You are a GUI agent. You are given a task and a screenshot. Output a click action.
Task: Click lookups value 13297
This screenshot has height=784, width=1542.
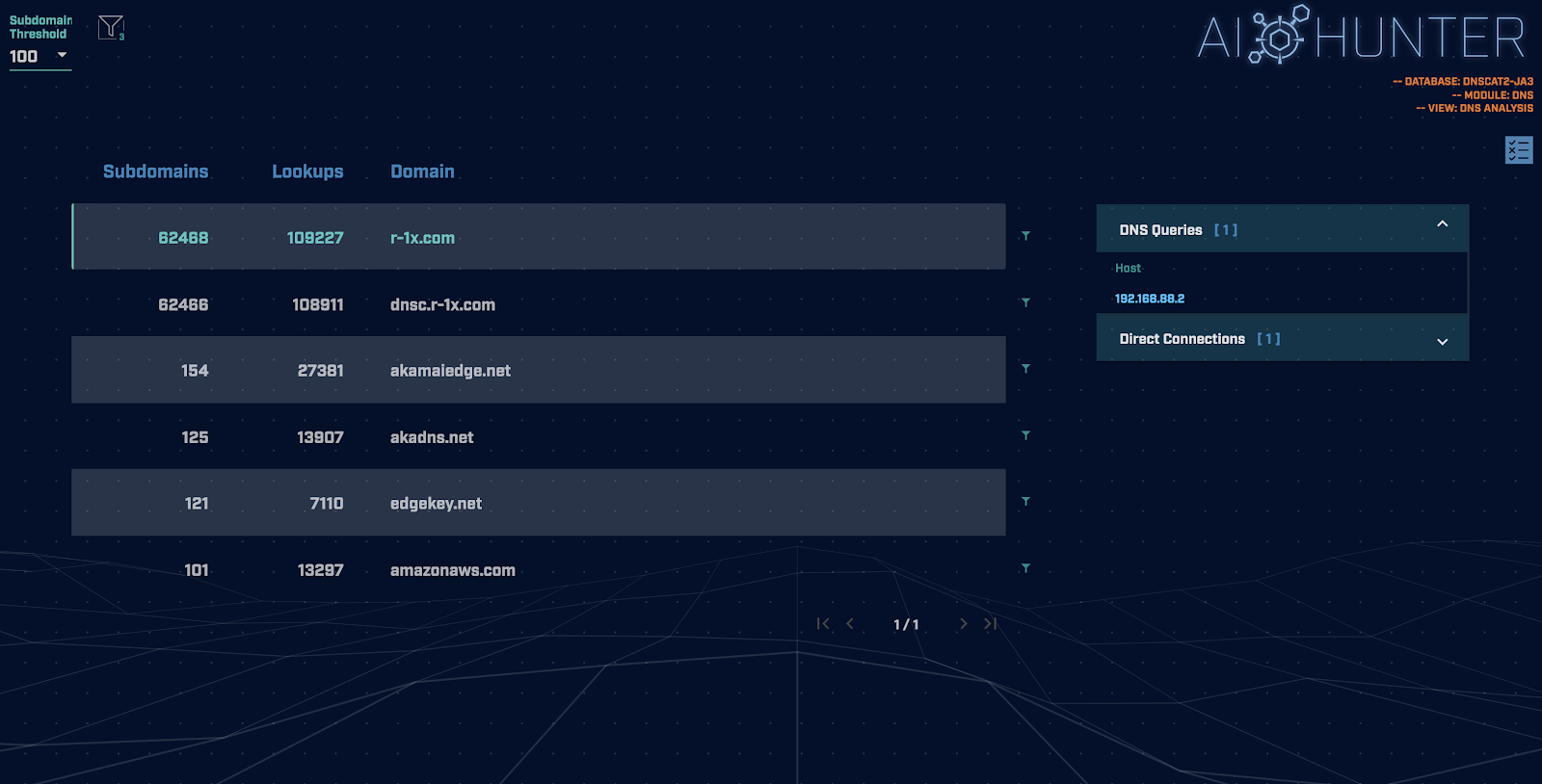[x=321, y=570]
